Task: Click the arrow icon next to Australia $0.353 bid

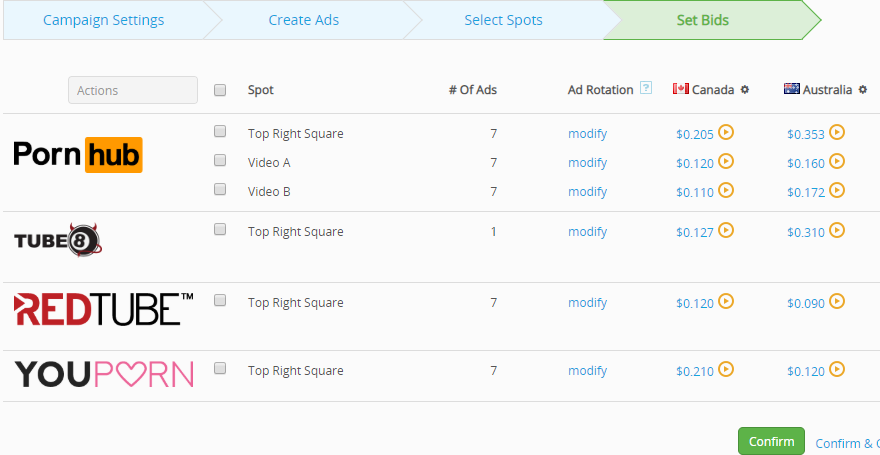Action: pyautogui.click(x=837, y=131)
